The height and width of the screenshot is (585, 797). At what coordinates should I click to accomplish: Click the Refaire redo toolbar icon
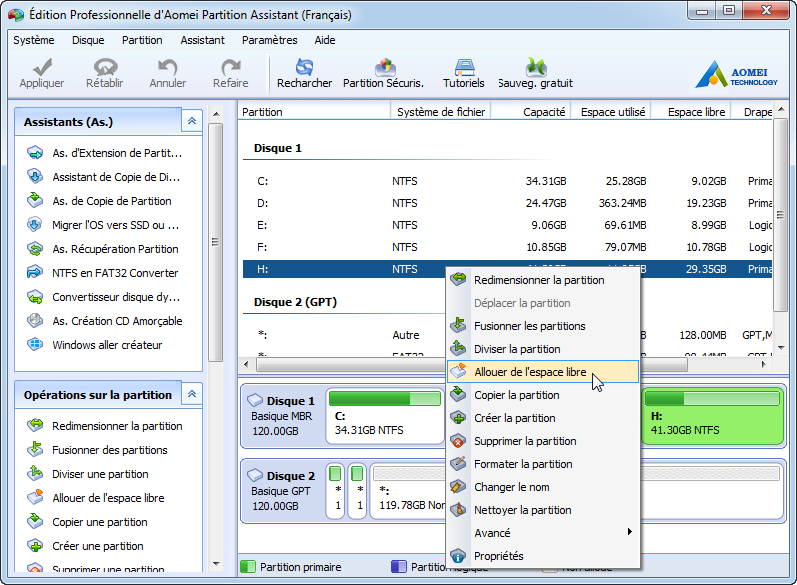[x=231, y=67]
